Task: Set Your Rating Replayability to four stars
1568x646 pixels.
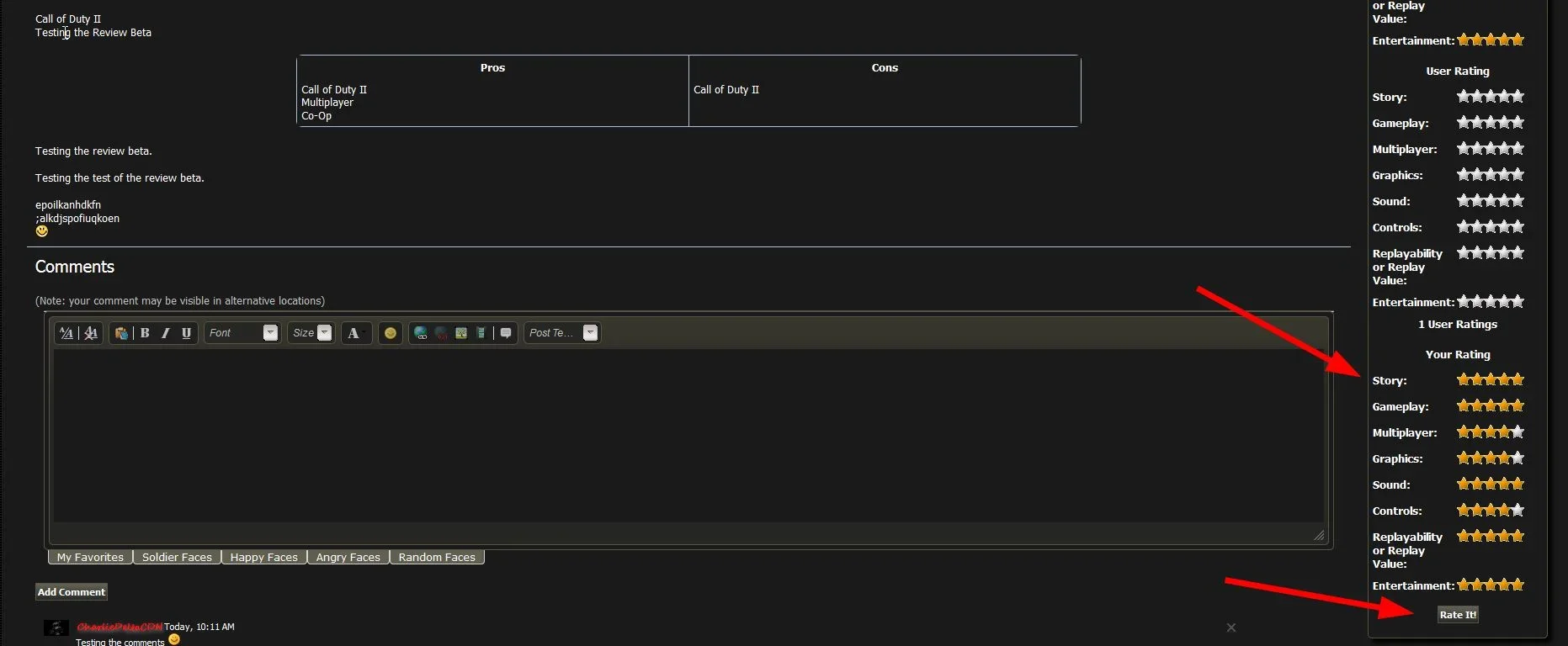Action: (1504, 537)
